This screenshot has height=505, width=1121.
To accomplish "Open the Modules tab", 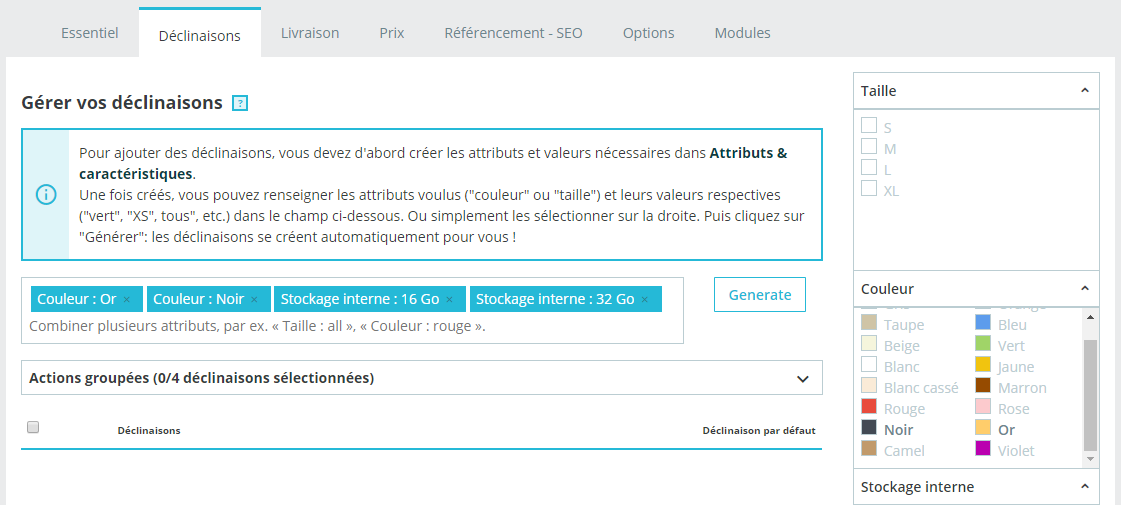I will (743, 33).
